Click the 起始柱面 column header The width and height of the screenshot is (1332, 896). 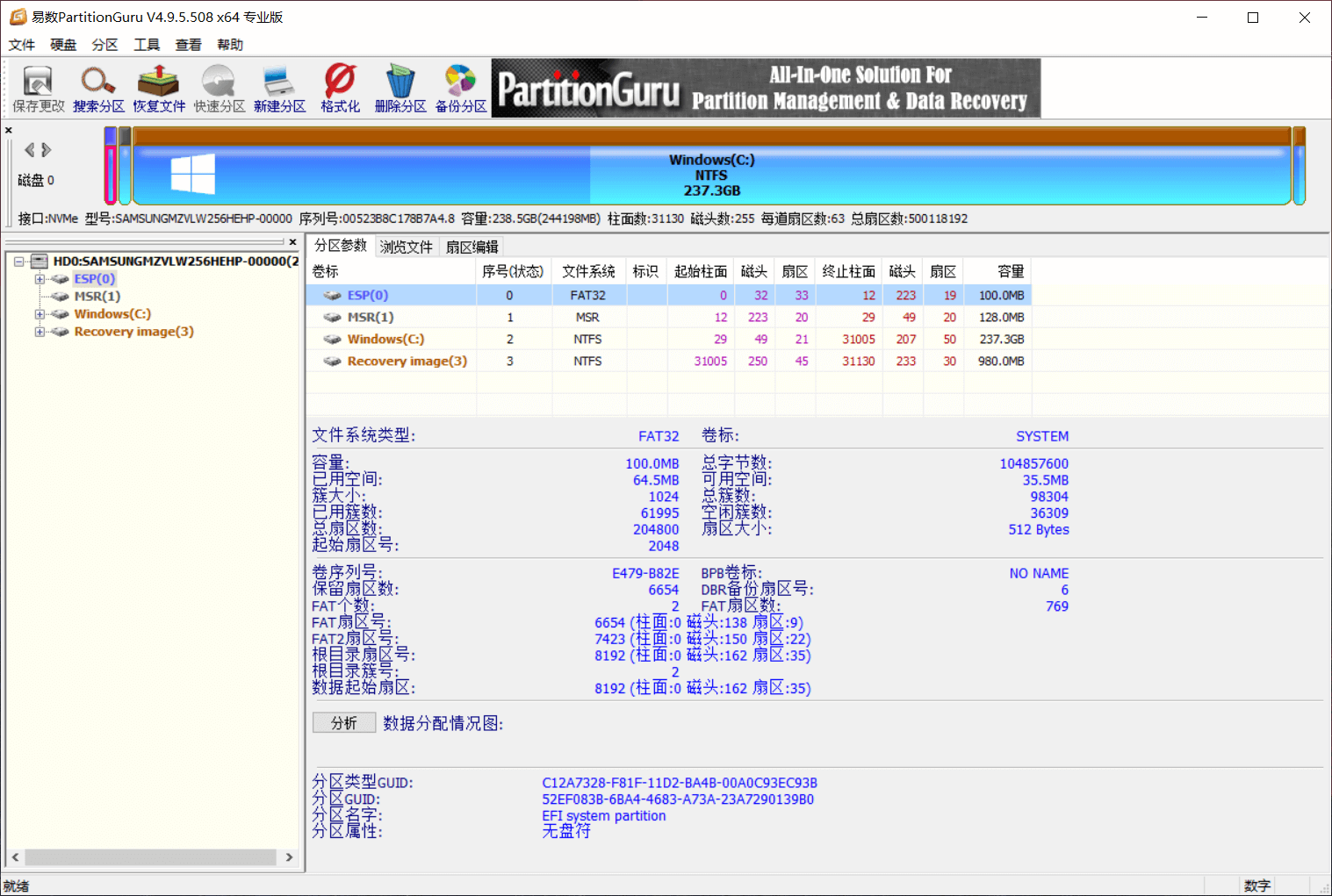pos(700,272)
